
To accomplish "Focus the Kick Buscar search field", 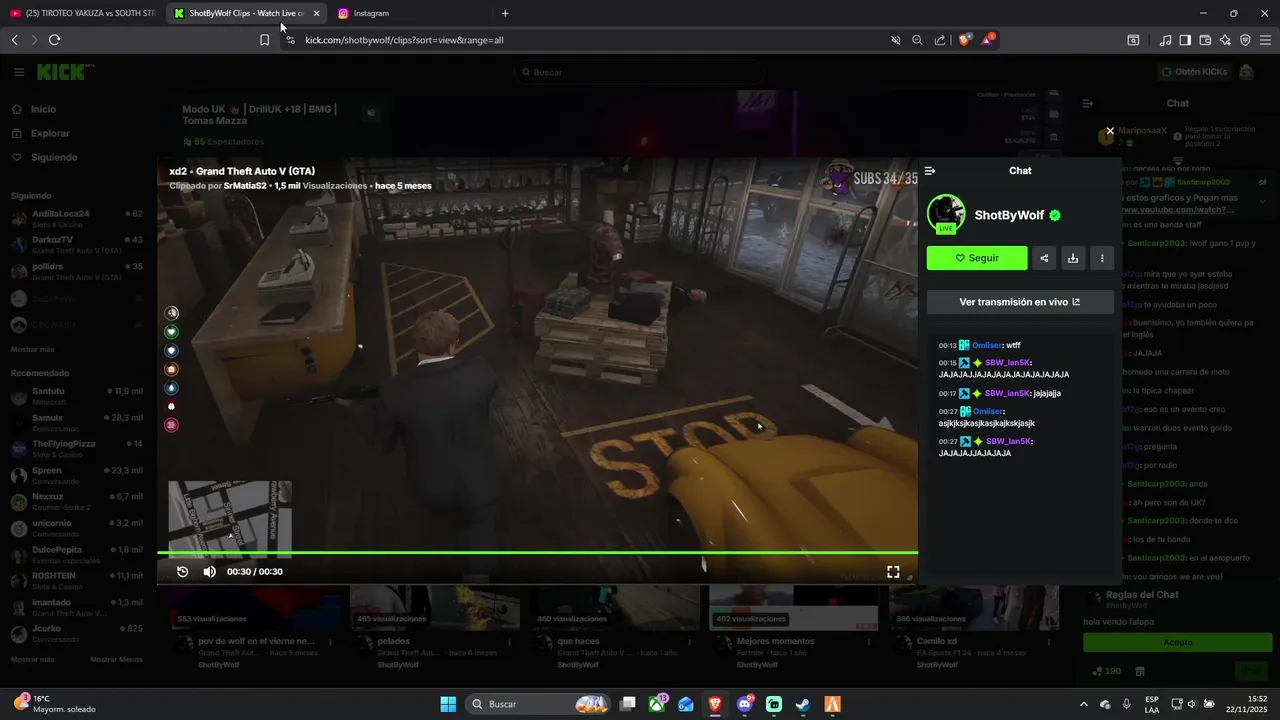I will click(x=640, y=72).
